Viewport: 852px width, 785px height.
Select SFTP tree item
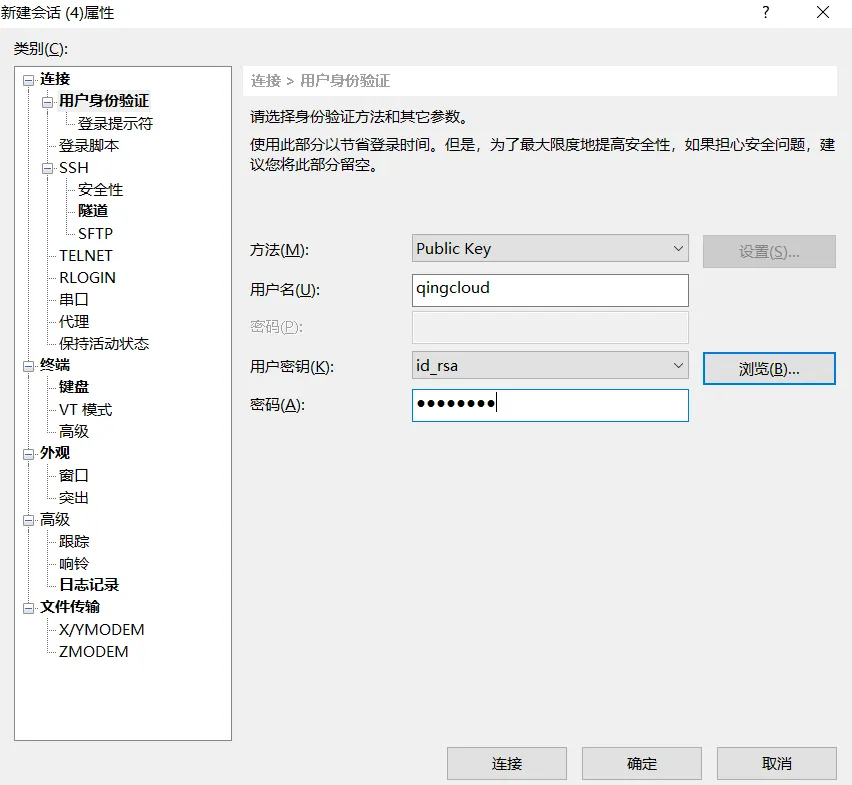(95, 234)
